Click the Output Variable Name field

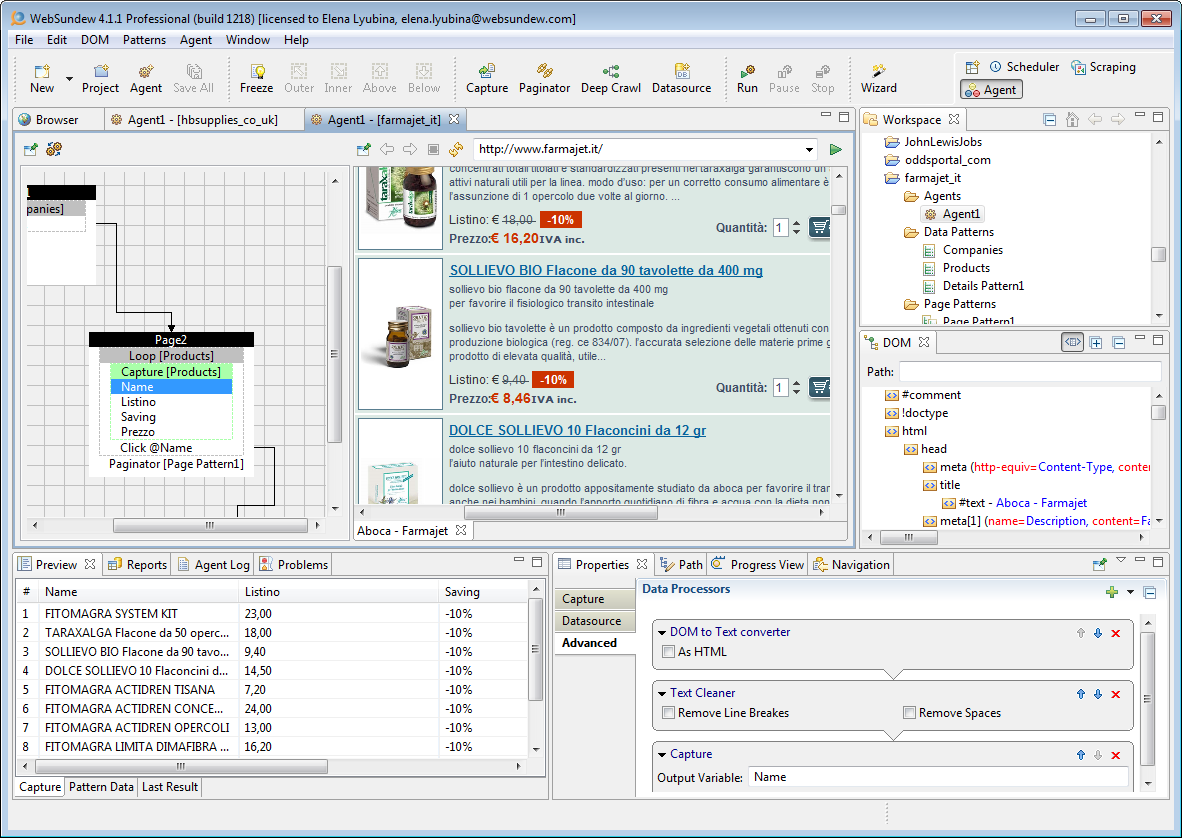[938, 777]
